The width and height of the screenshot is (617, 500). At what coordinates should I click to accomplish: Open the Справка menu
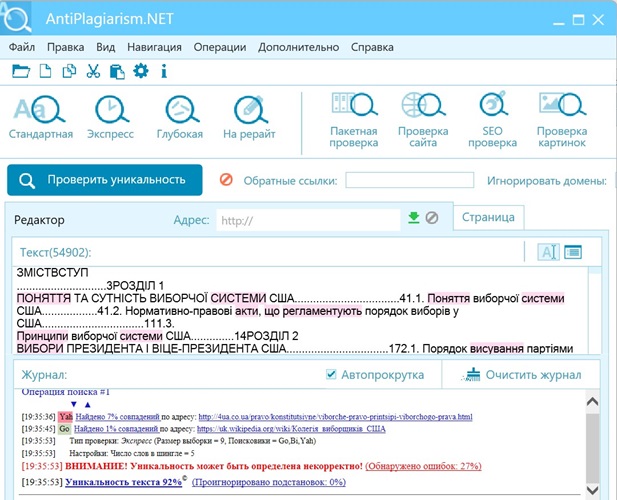tap(372, 47)
